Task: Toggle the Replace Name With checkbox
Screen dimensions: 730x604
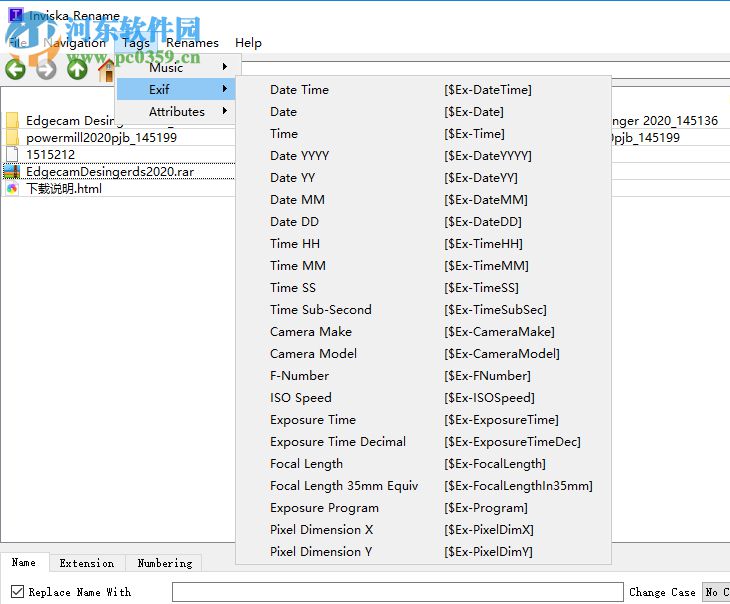Action: coord(17,592)
